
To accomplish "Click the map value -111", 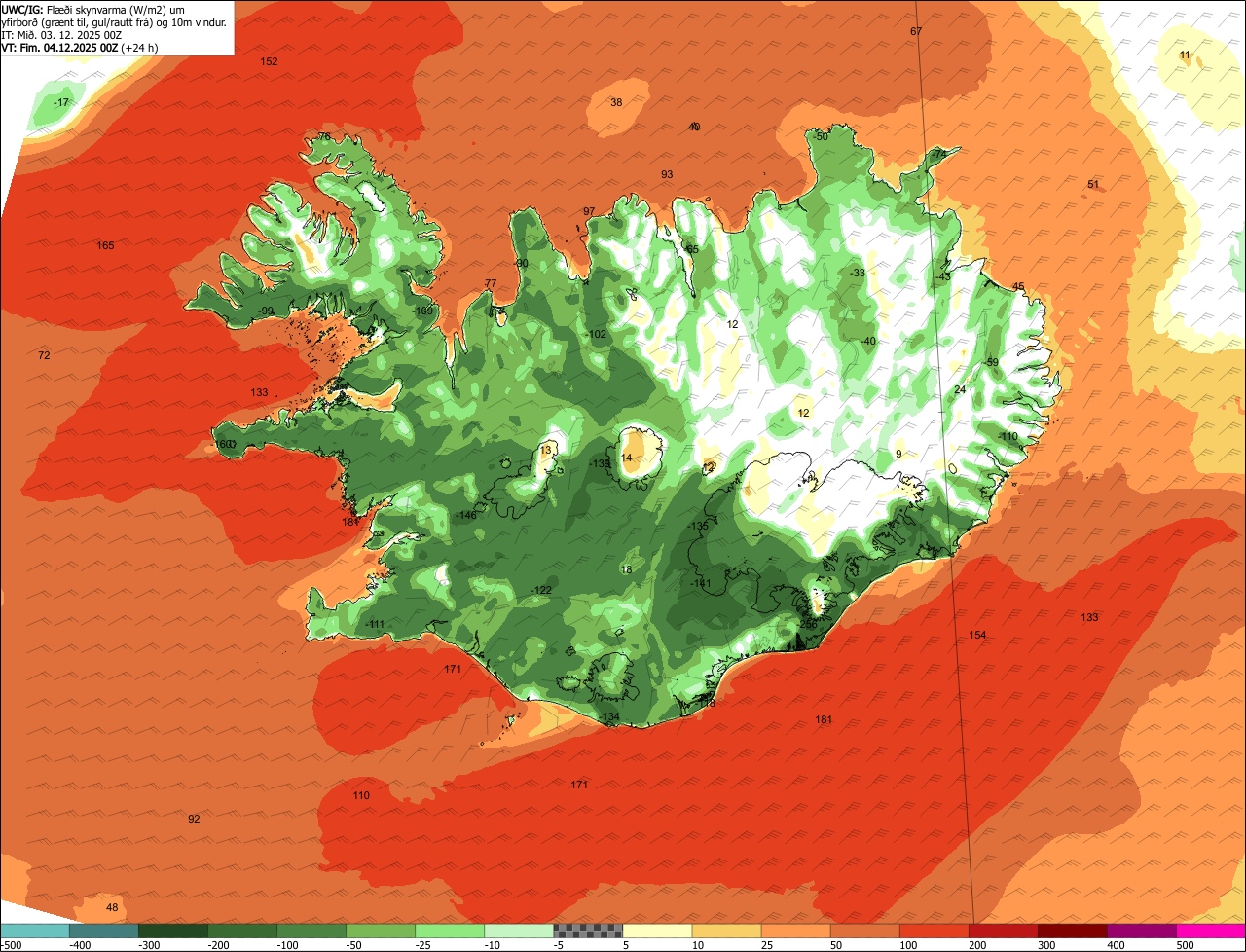I will click(375, 624).
